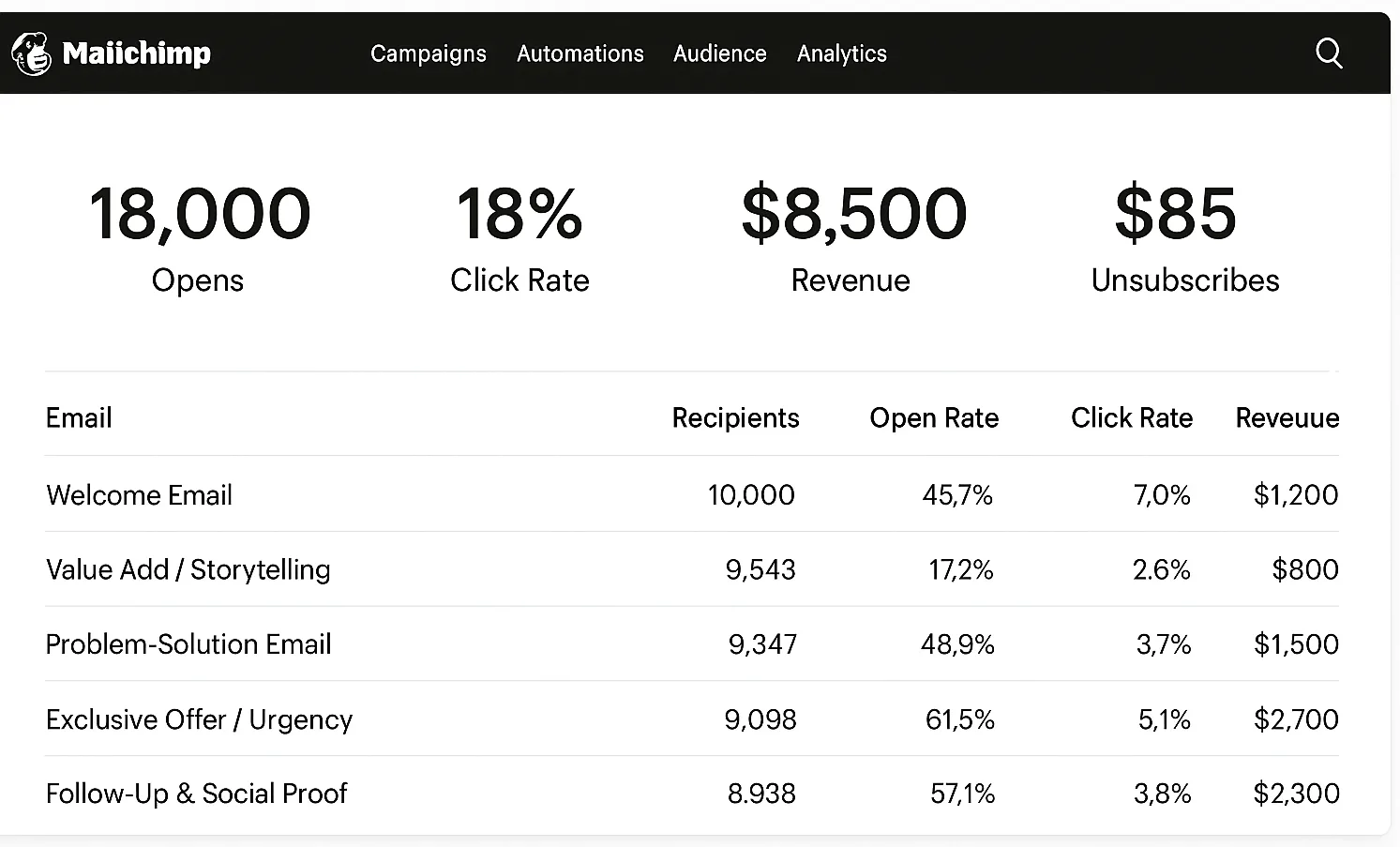Screen dimensions: 1400x847
Task: Click the Mailchimp monkey logo icon
Action: [31, 53]
